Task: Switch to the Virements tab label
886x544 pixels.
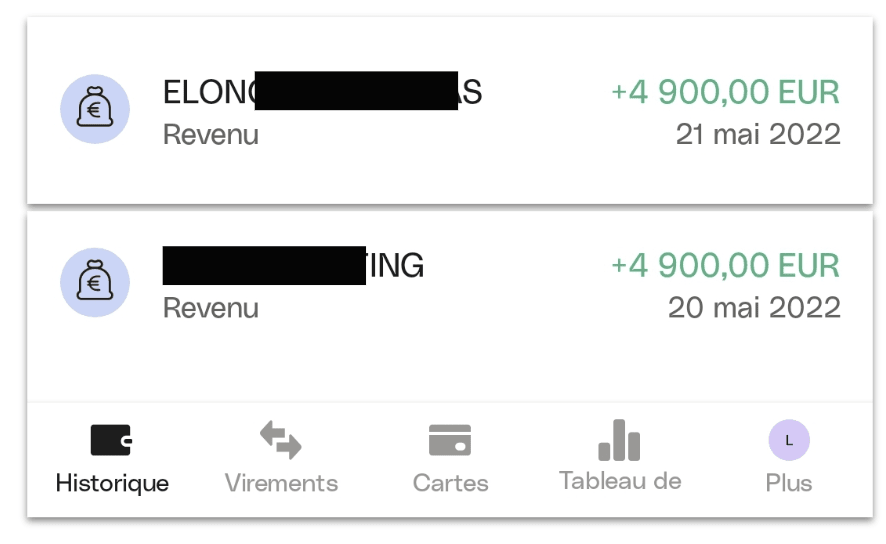Action: coord(281,484)
